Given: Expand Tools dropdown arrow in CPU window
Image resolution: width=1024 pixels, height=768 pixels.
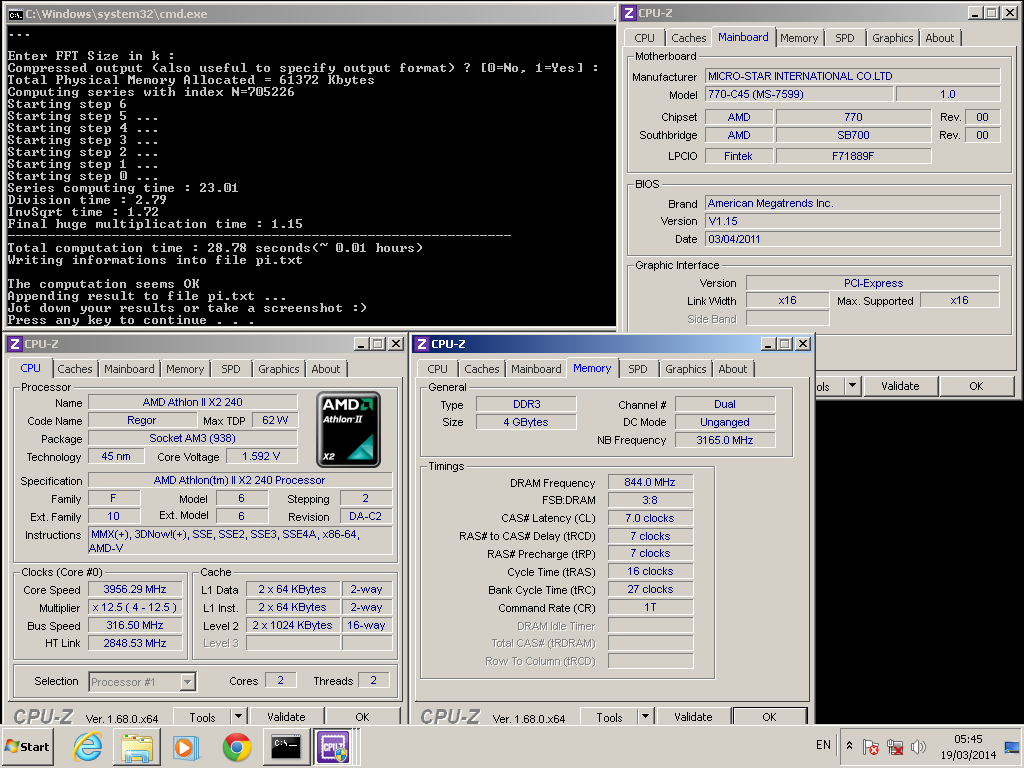Looking at the screenshot, I should click(x=238, y=716).
